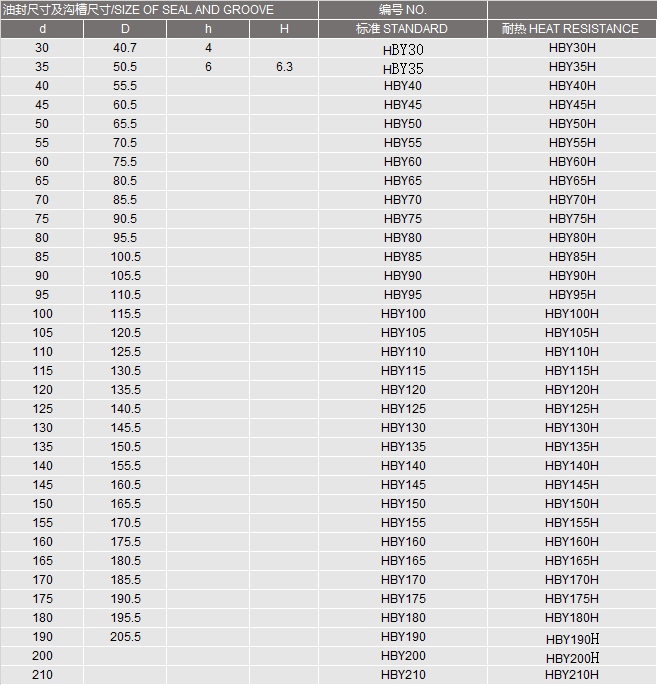Select standard code HBY180
The height and width of the screenshot is (685, 657).
click(x=403, y=618)
